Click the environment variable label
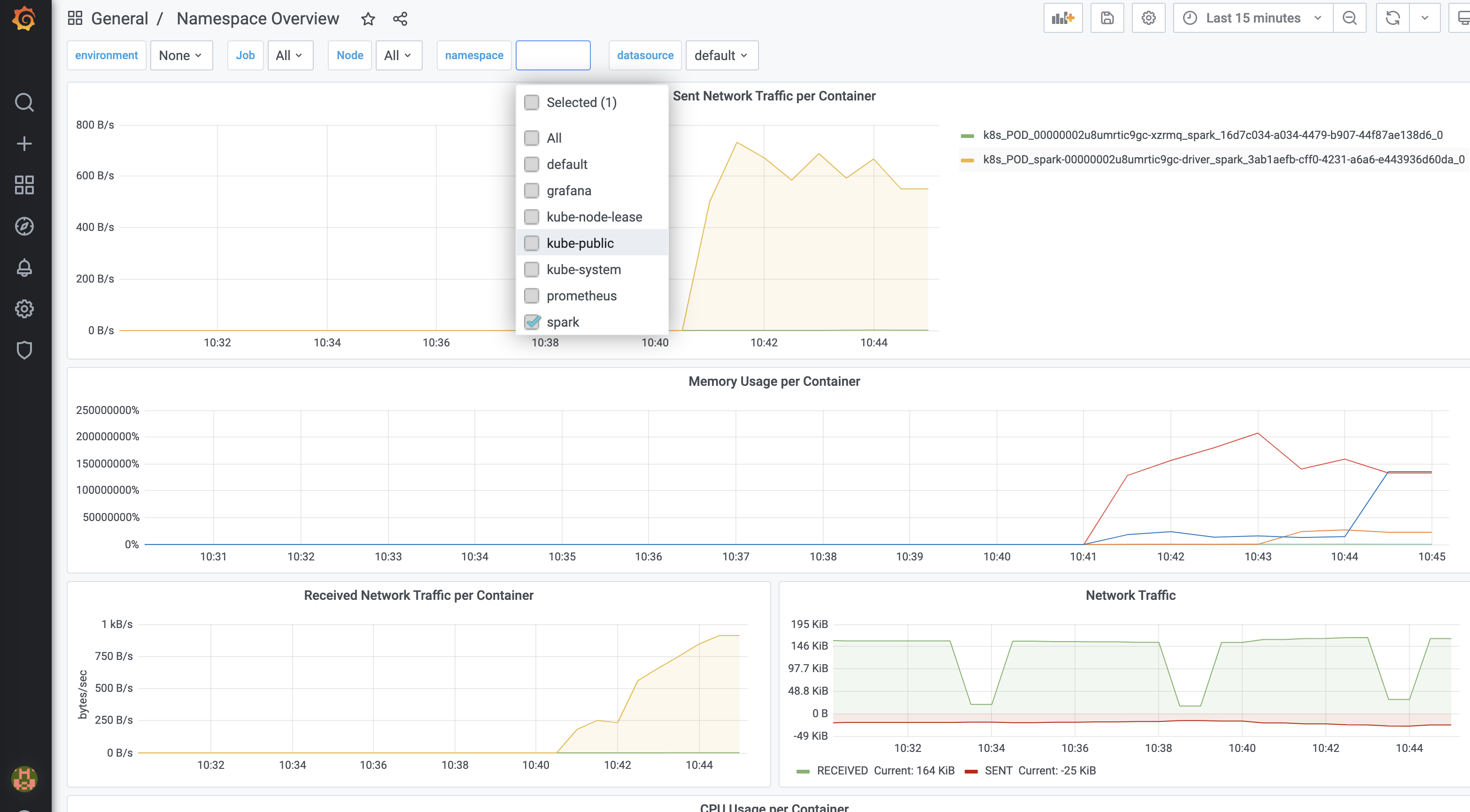 (106, 55)
